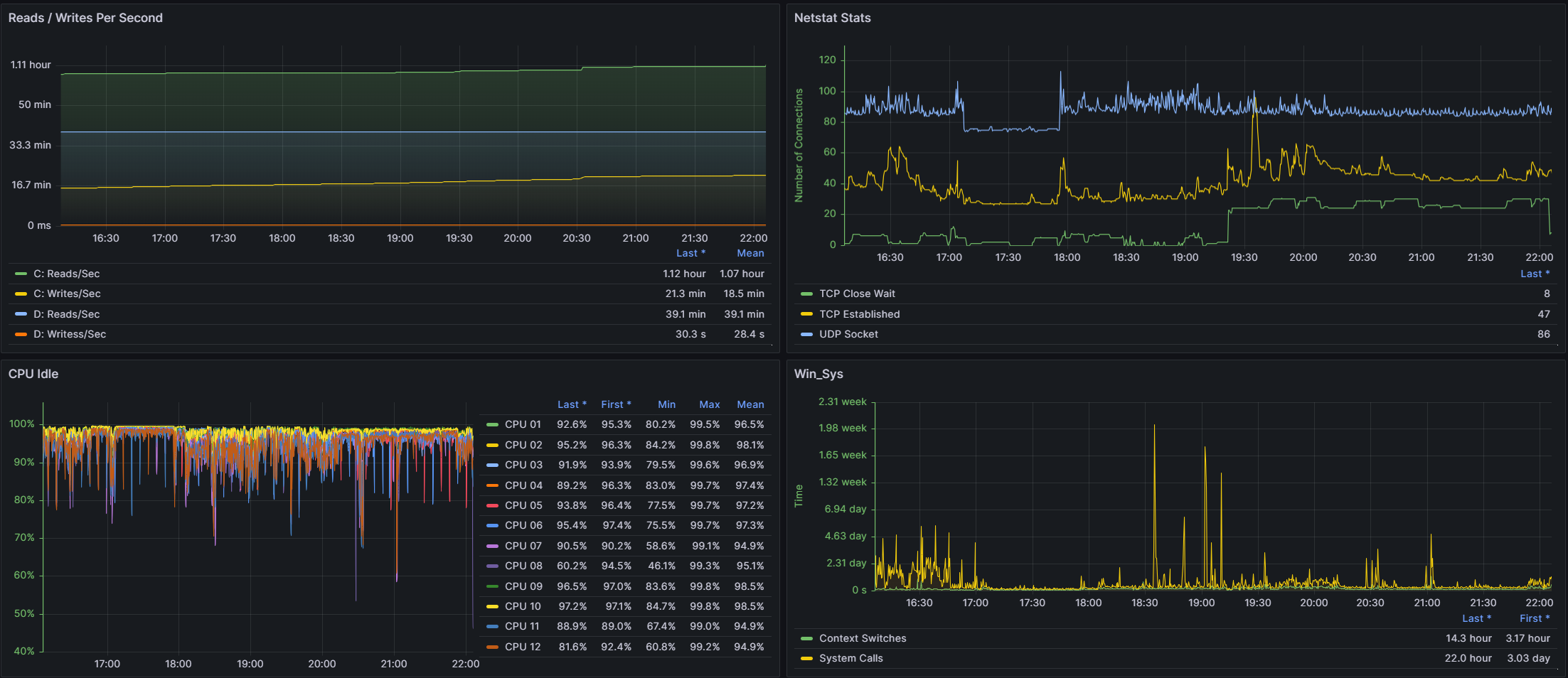This screenshot has height=678, width=1568.
Task: Click blue swatch of UDP Socket
Action: tap(806, 334)
